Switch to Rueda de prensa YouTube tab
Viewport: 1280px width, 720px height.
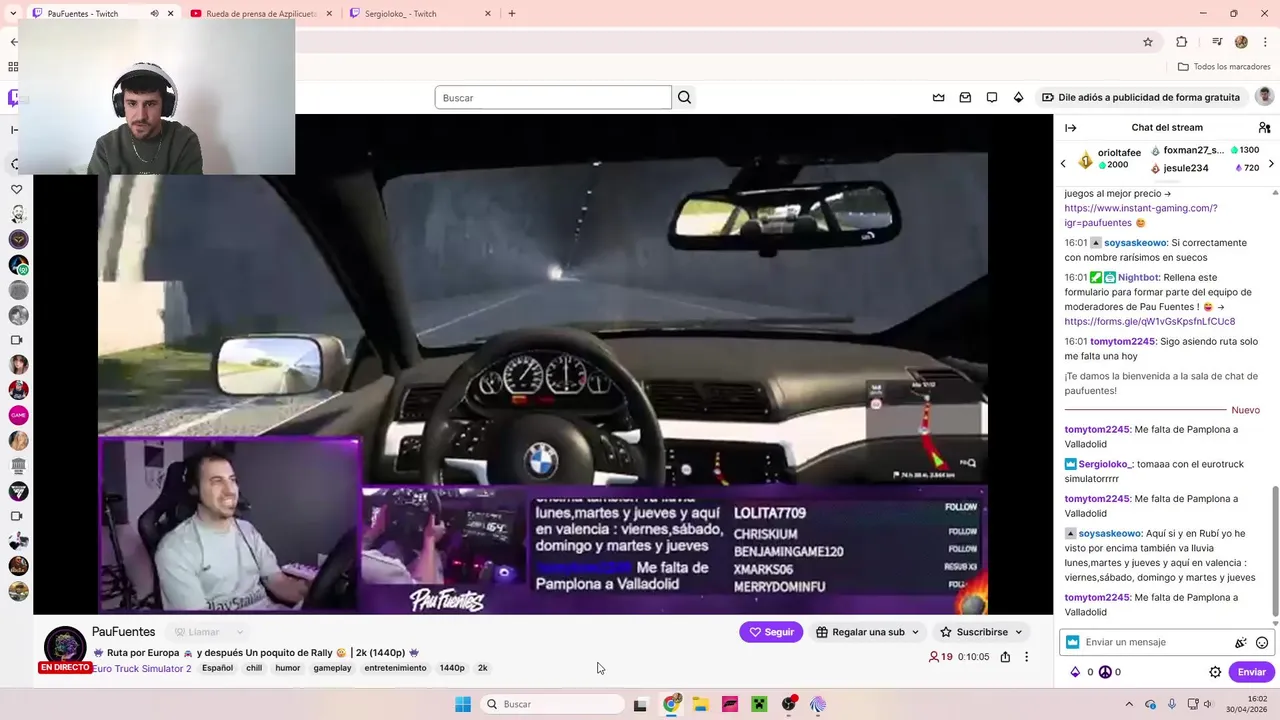[260, 14]
